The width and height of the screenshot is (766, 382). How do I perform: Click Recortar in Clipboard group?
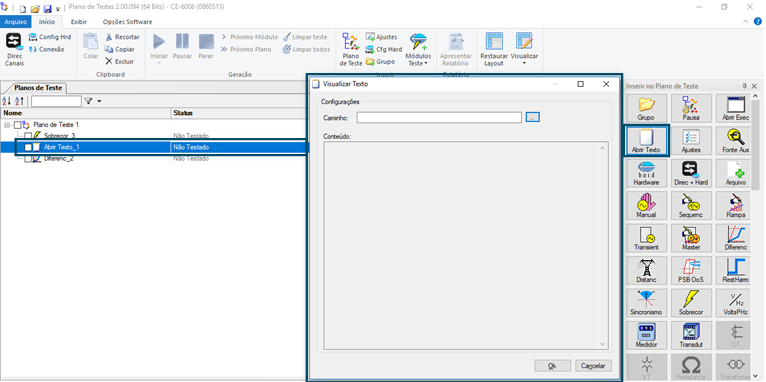122,37
